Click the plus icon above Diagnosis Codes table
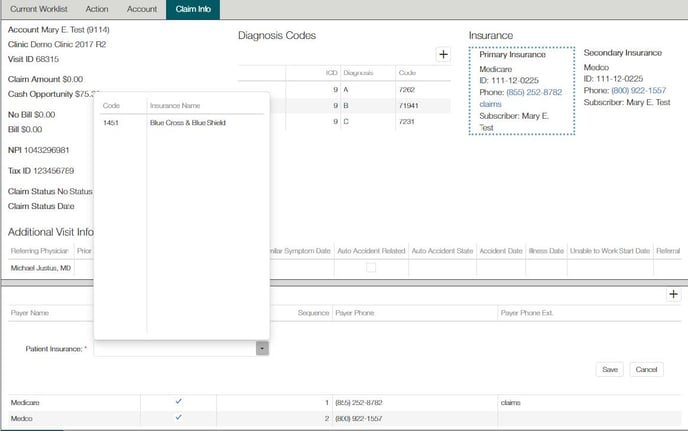The image size is (688, 431). tap(443, 54)
